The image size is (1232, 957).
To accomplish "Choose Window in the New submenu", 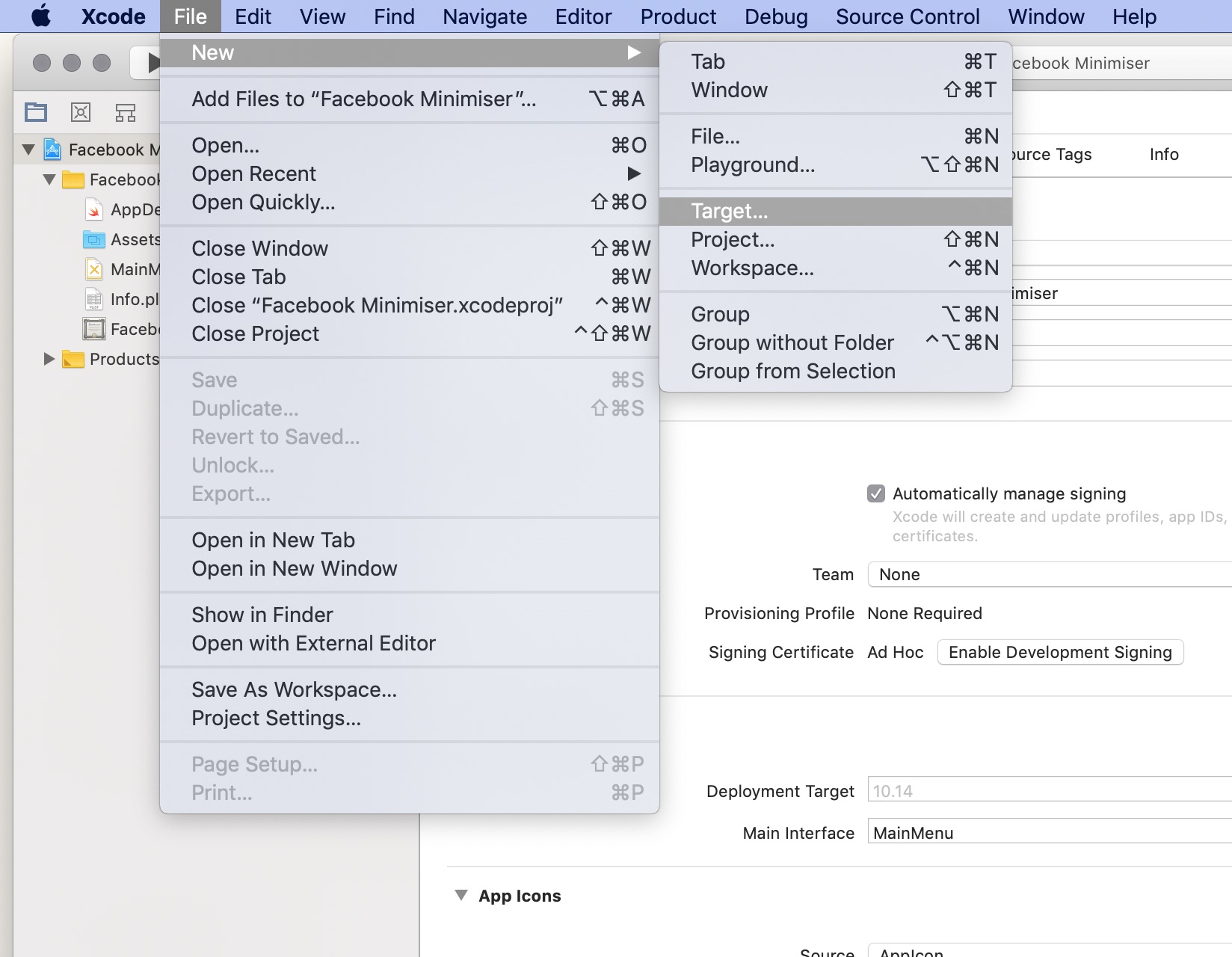I will coord(836,90).
